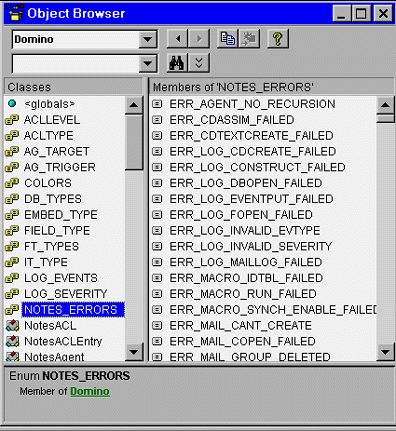Click constant icon beside ERR_AGENT_NO_RECURSION

157,104
